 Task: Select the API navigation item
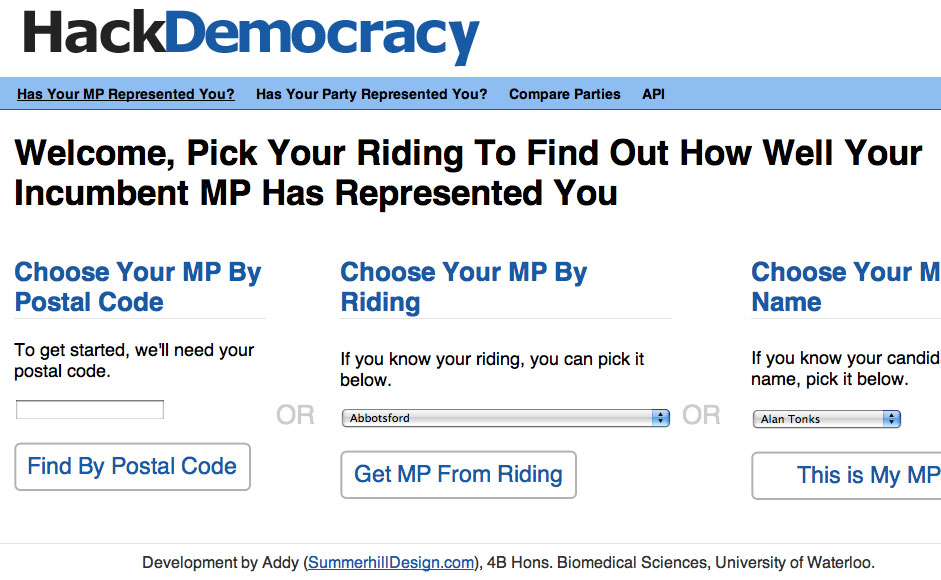(653, 94)
